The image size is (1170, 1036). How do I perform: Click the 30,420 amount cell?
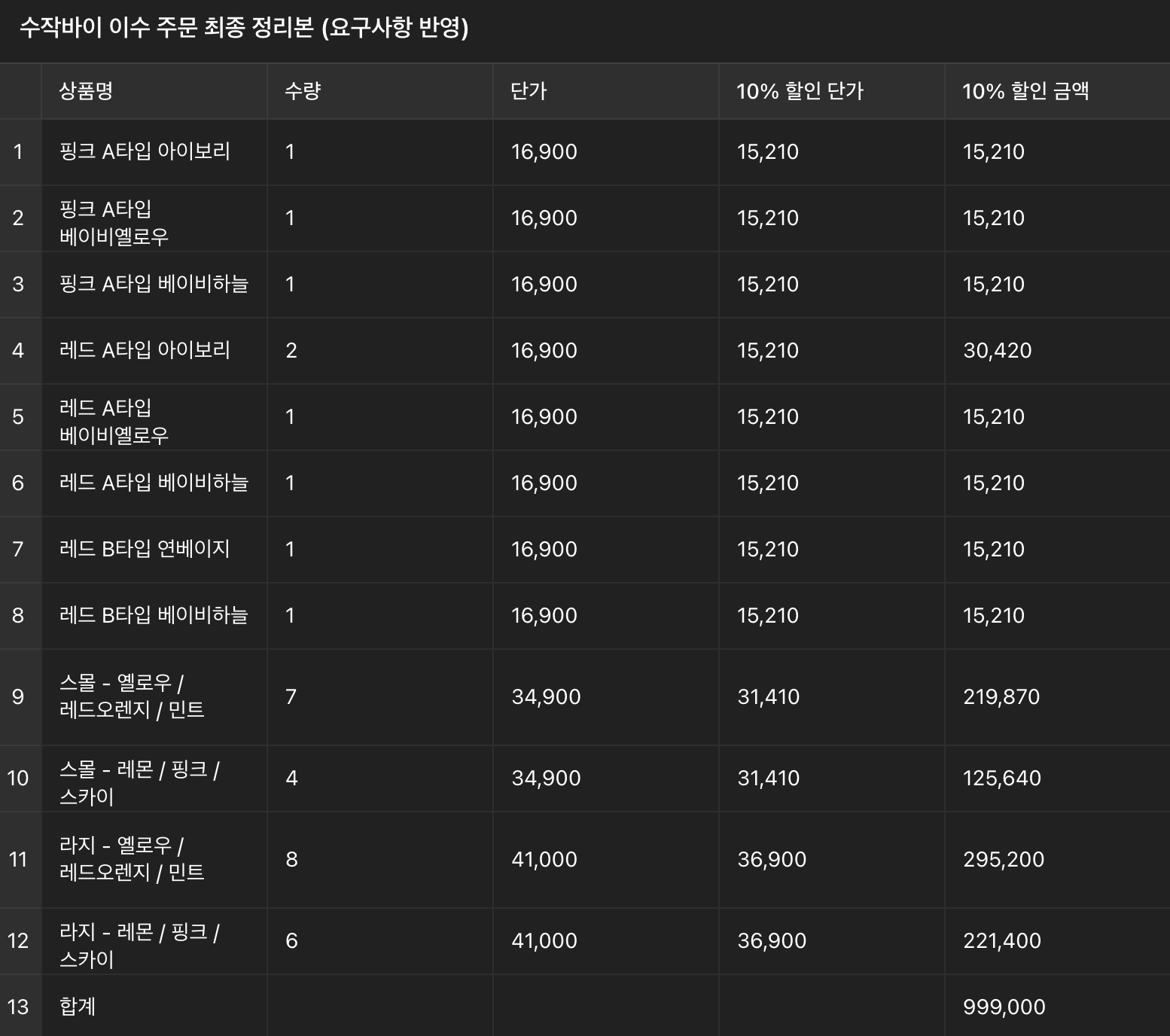[997, 350]
